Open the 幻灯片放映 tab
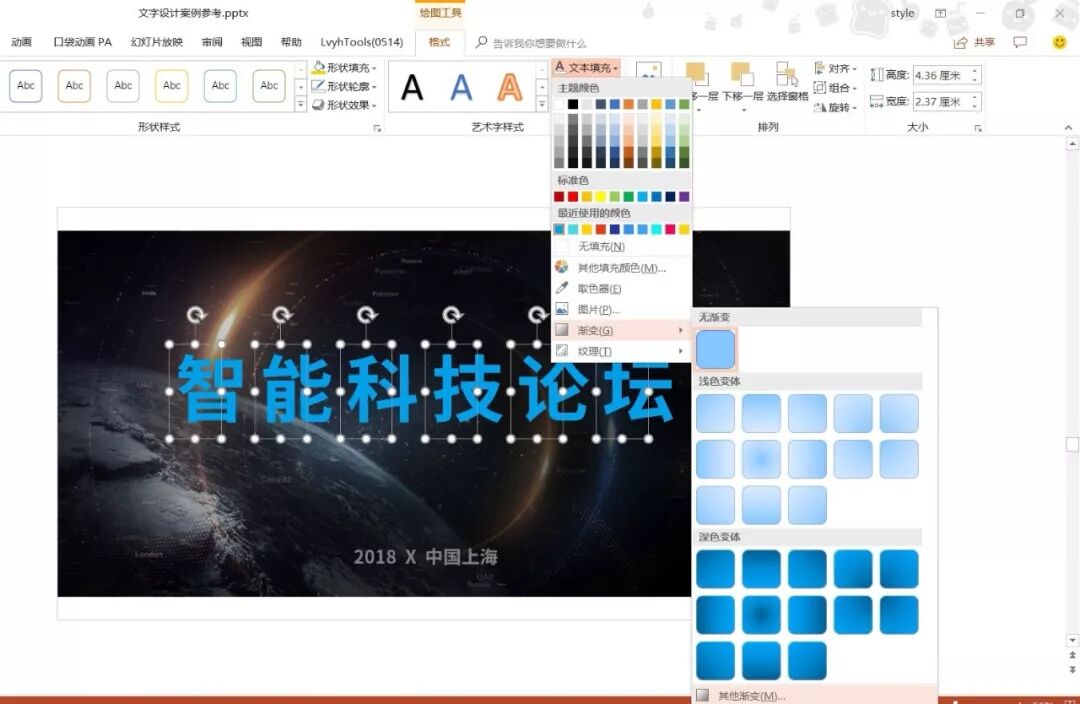 pyautogui.click(x=157, y=42)
